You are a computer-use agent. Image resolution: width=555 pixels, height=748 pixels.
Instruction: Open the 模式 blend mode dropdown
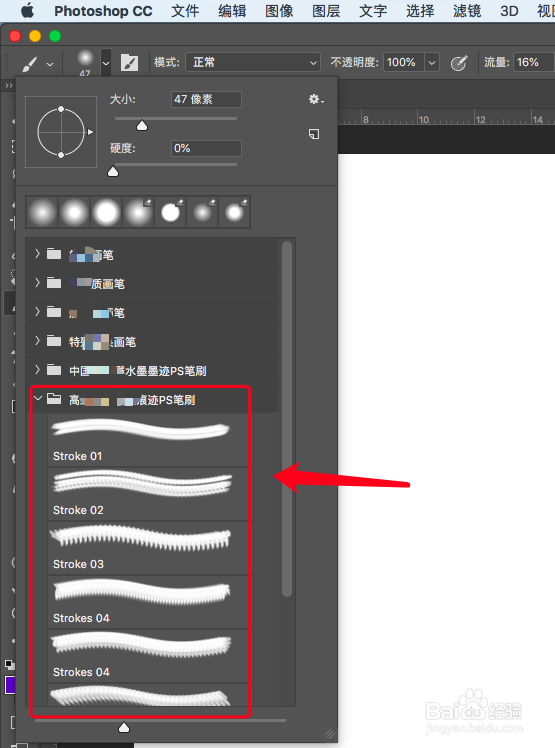[252, 62]
